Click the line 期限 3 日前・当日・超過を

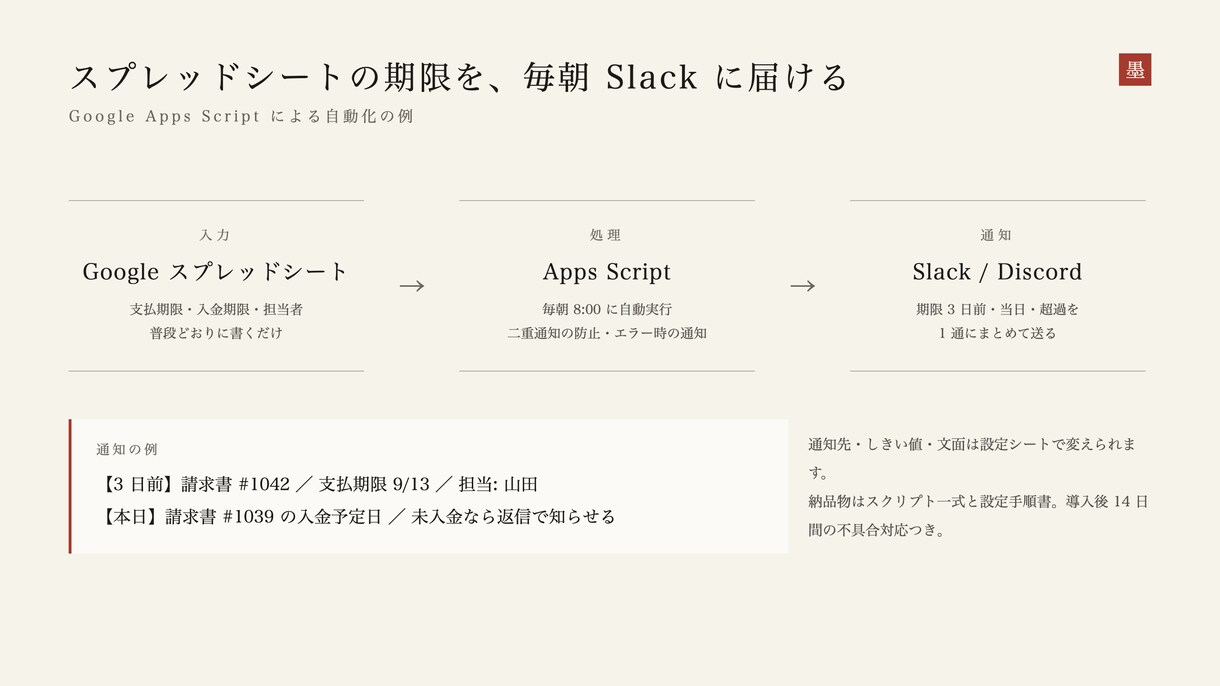(998, 309)
